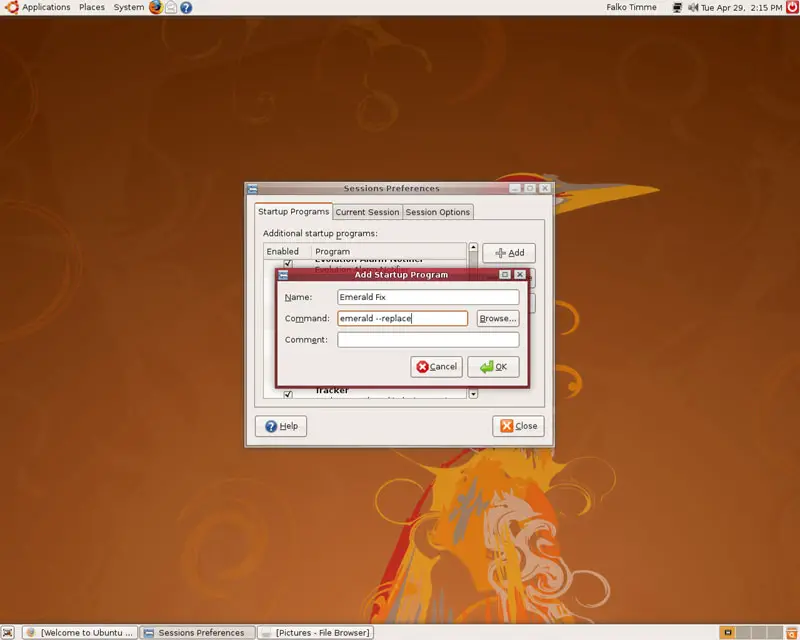Click the Ubuntu logo beside Applications

11,7
